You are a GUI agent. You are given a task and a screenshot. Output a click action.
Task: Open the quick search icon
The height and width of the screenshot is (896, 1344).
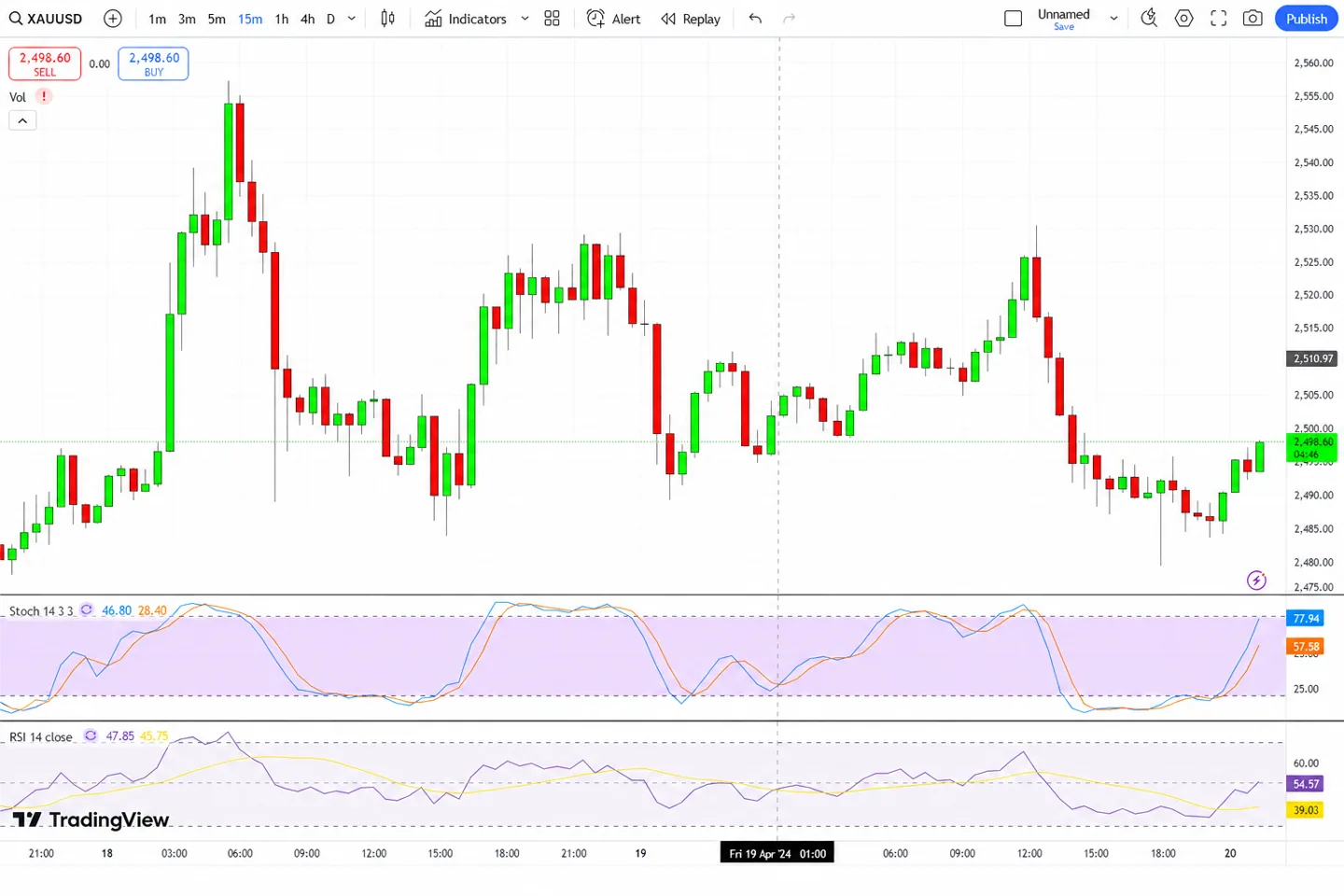click(1150, 19)
